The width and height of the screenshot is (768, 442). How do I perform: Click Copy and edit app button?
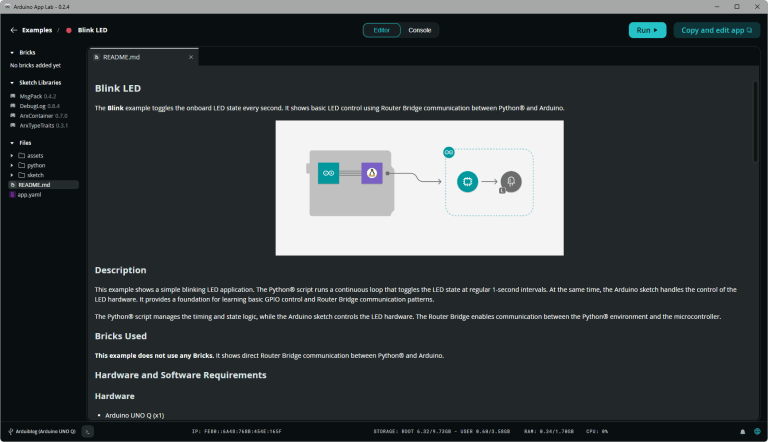pyautogui.click(x=717, y=30)
